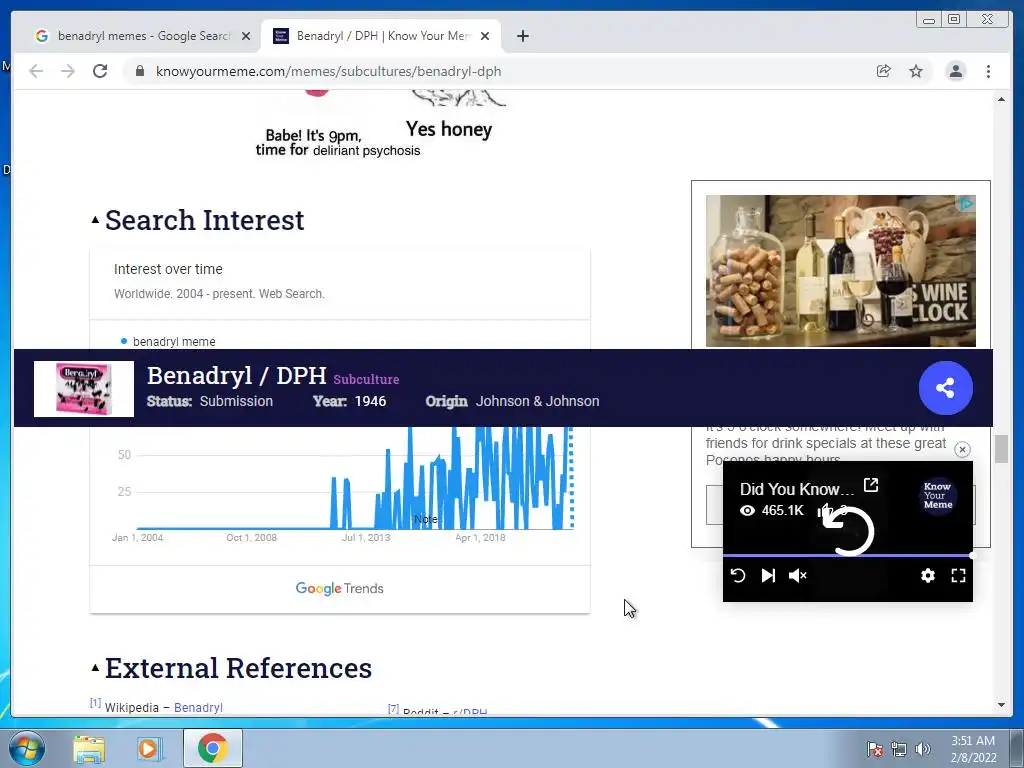Viewport: 1024px width, 768px height.
Task: Click the Interest over time heading
Action: (x=168, y=269)
